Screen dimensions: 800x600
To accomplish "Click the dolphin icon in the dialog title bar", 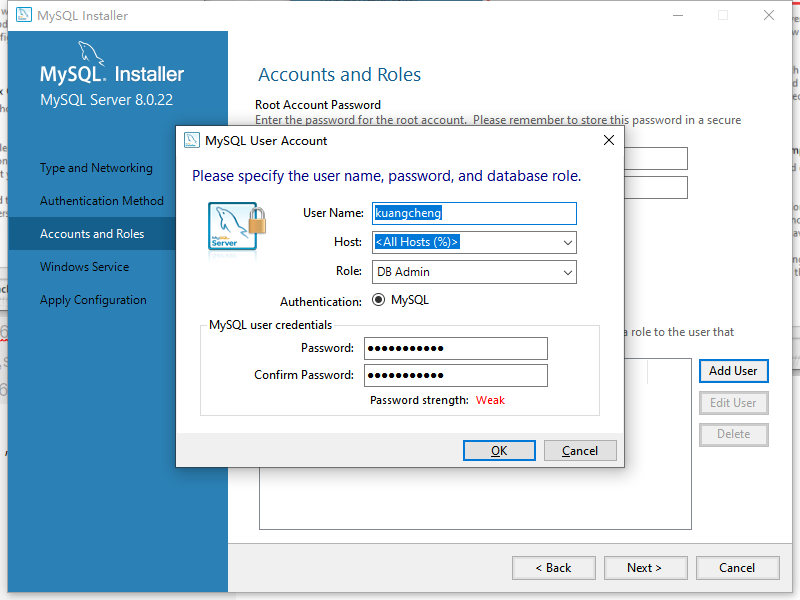I will 191,141.
